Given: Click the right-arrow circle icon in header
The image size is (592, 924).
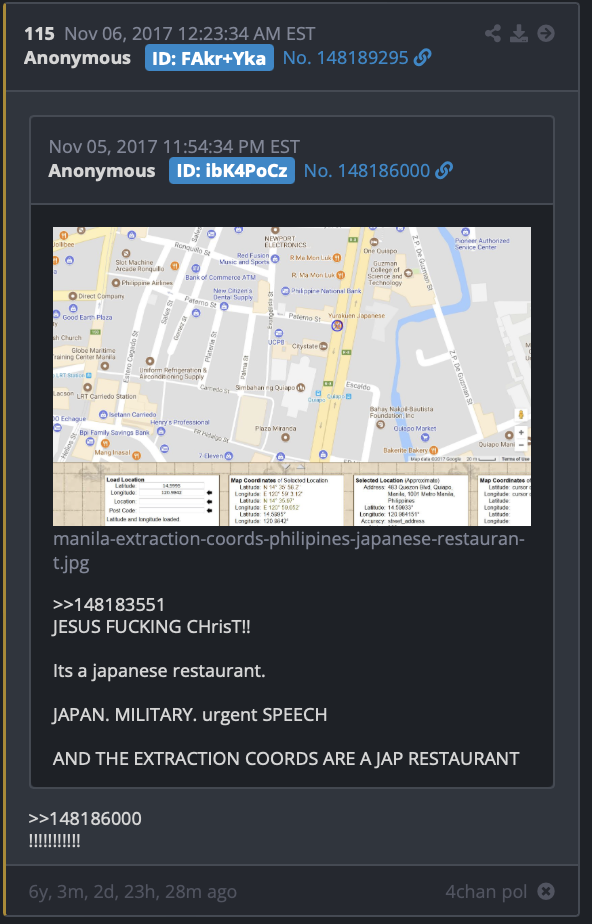Looking at the screenshot, I should coord(546,34).
